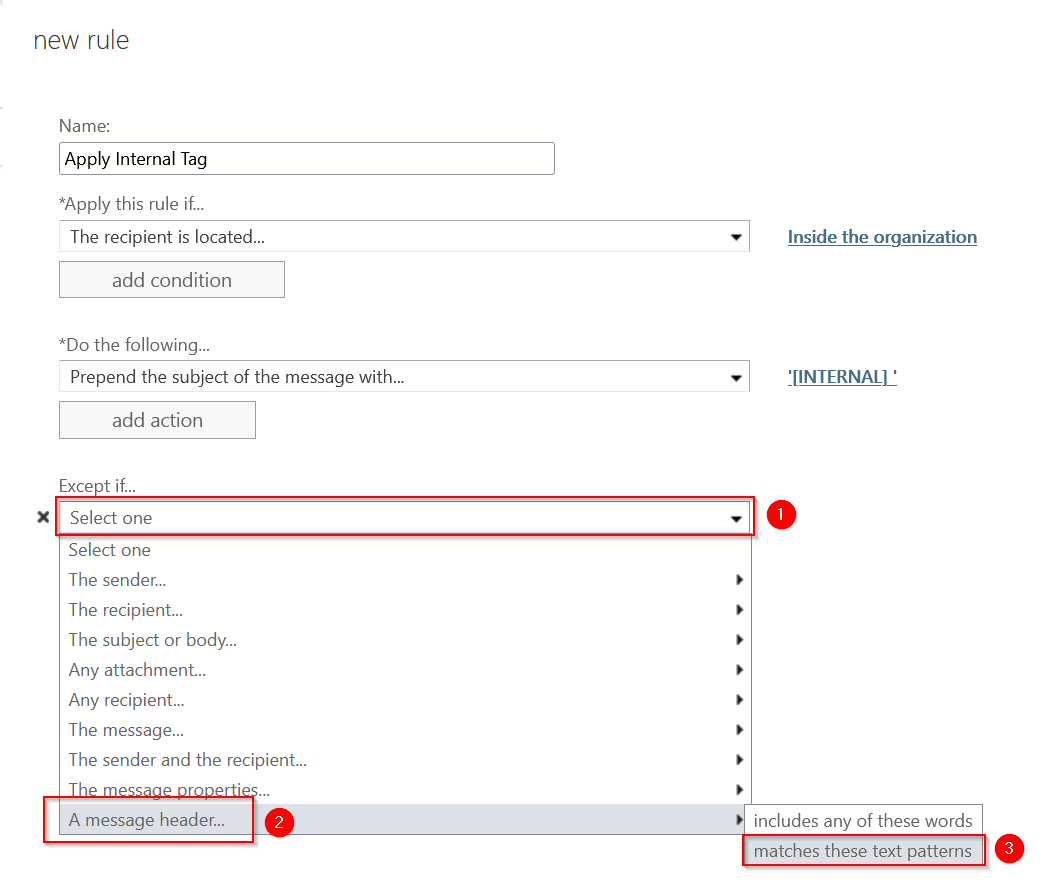Select 'The sender and the recipient...' option

pos(188,760)
